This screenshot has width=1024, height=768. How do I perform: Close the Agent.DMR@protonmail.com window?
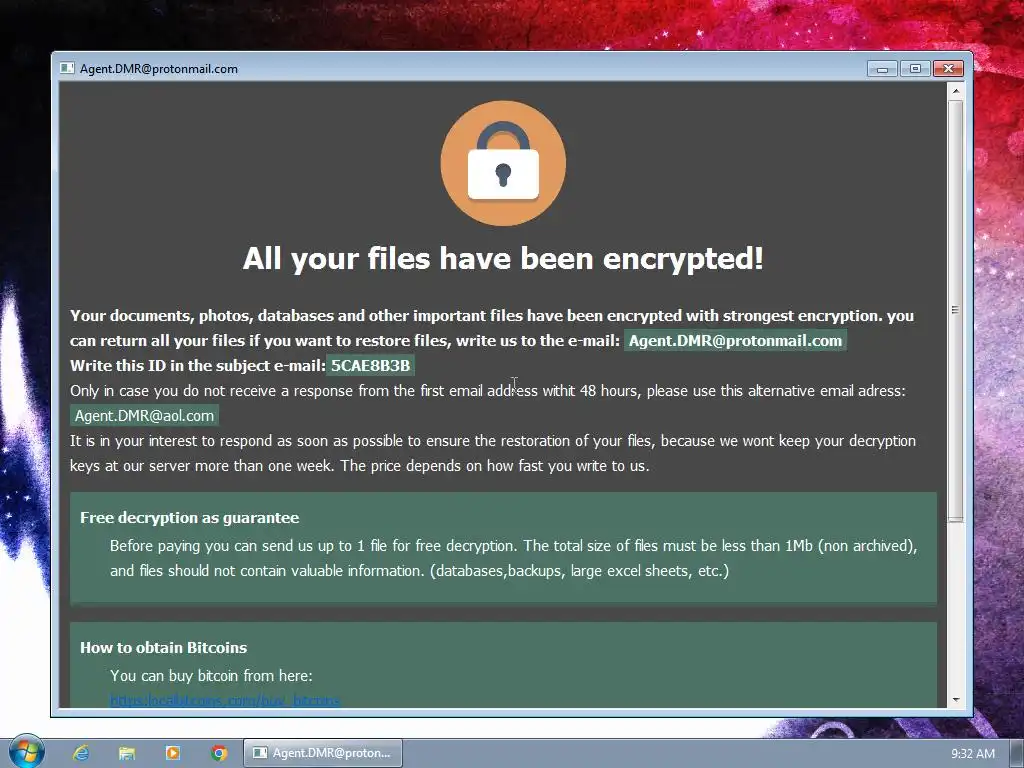(948, 69)
